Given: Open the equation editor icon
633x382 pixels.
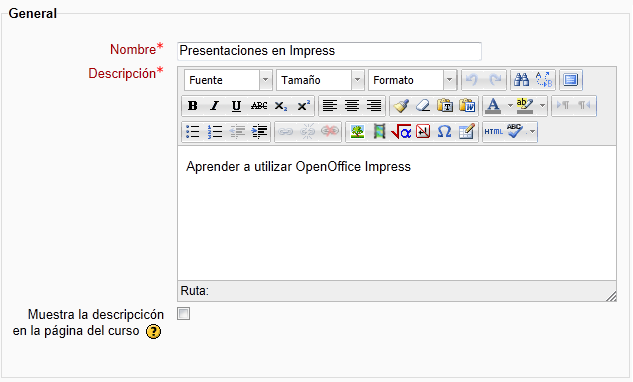Looking at the screenshot, I should [401, 132].
